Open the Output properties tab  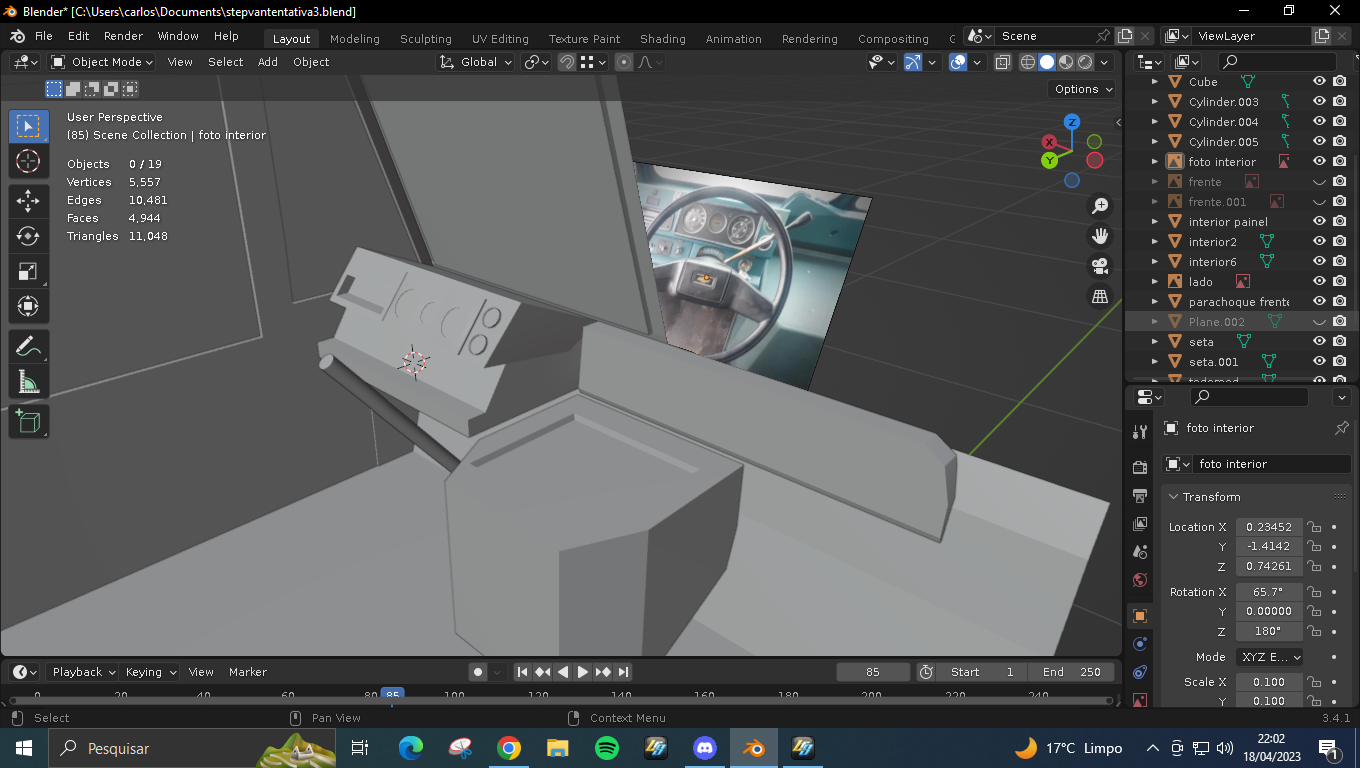pos(1140,496)
